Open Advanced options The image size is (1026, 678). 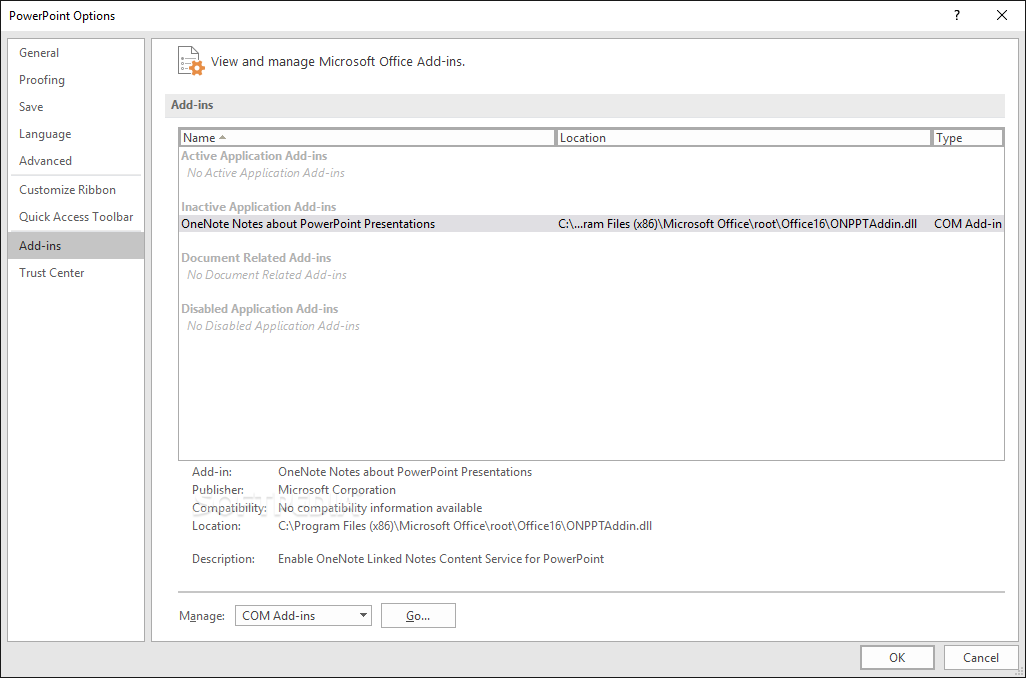(76, 160)
